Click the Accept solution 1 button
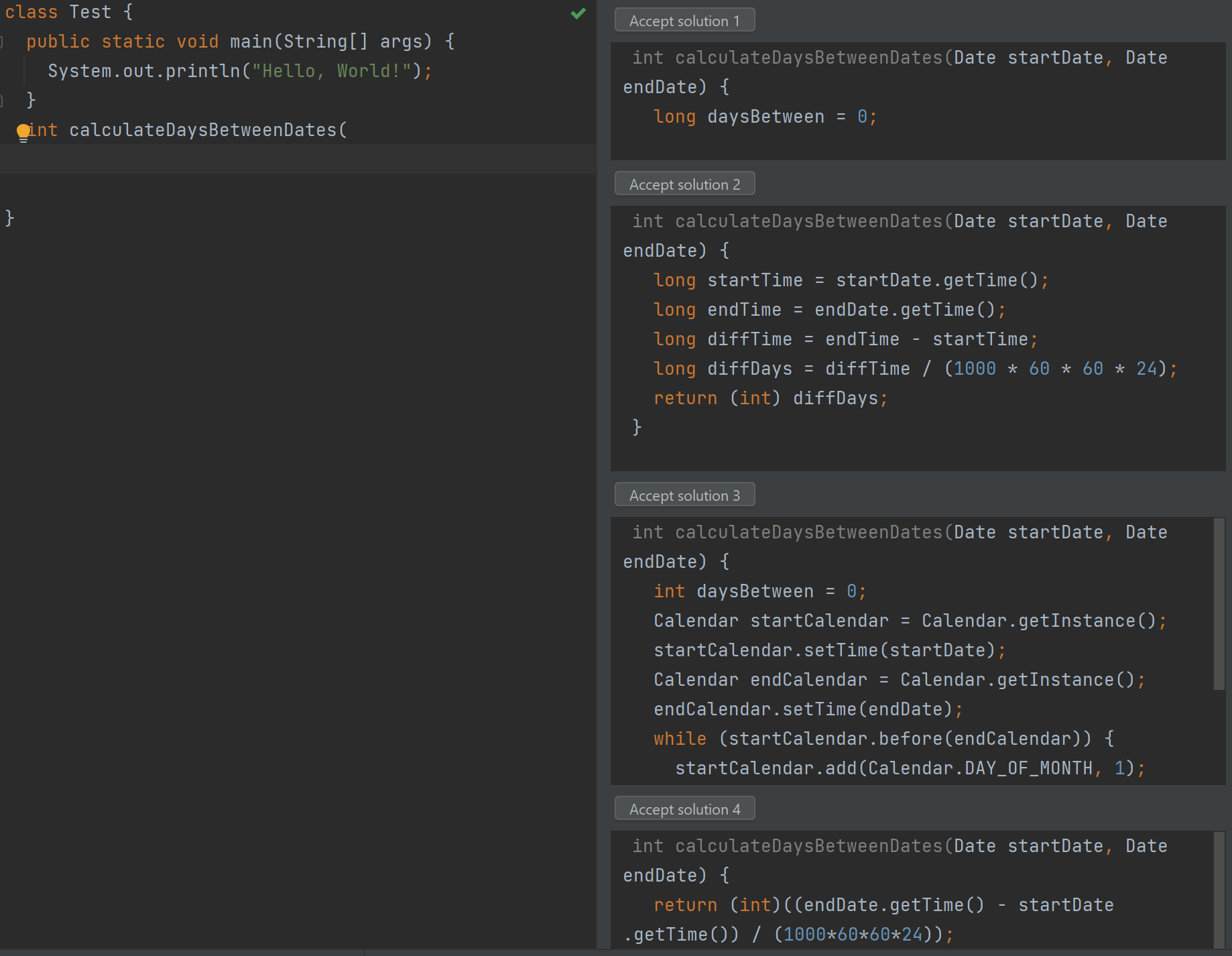Viewport: 1232px width, 956px height. pyautogui.click(x=684, y=21)
